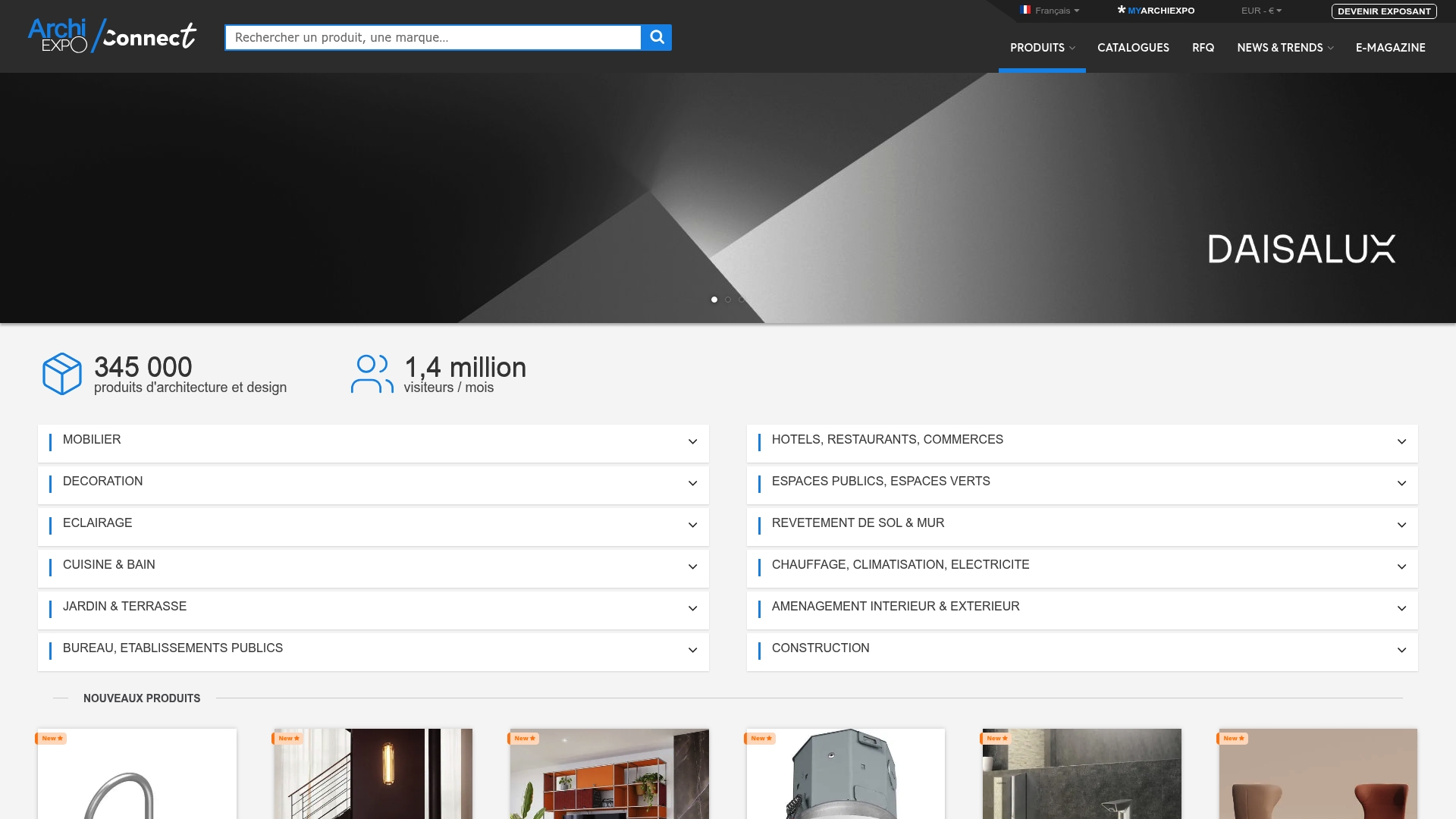The image size is (1456, 819).
Task: Click the New badge on faucet product
Action: 52,738
